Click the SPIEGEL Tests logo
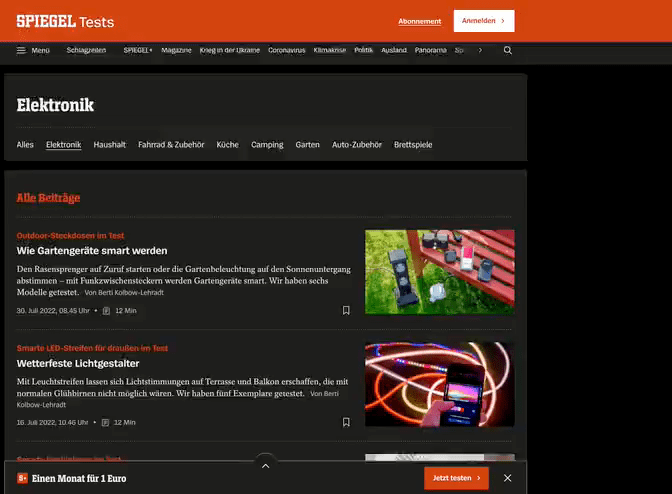Image resolution: width=672 pixels, height=494 pixels. [65, 21]
